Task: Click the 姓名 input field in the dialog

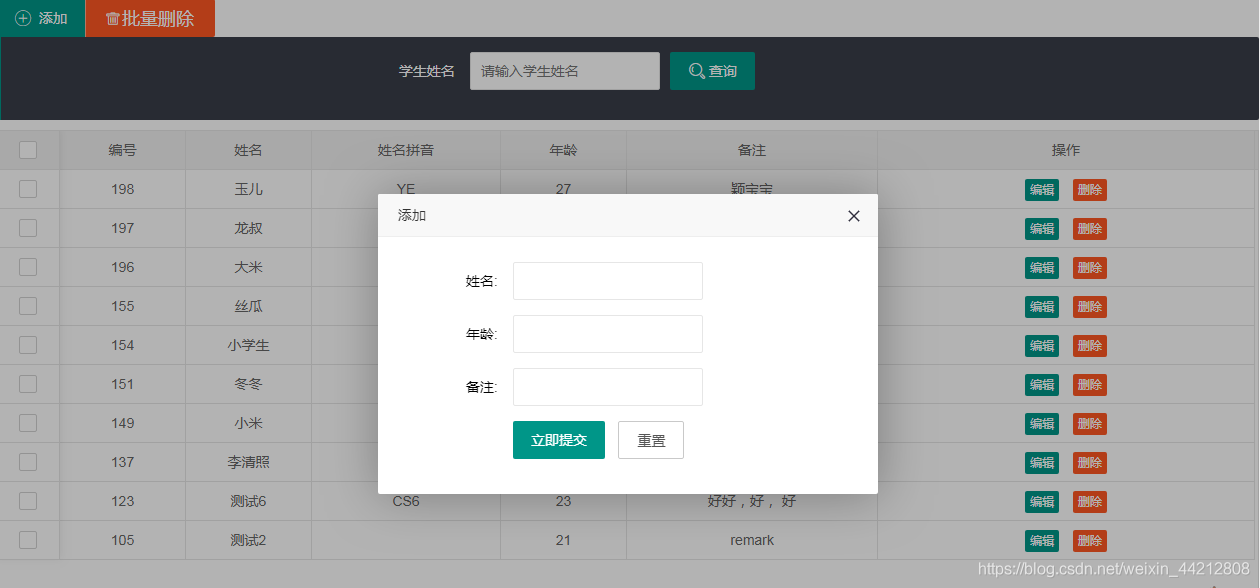Action: 607,281
